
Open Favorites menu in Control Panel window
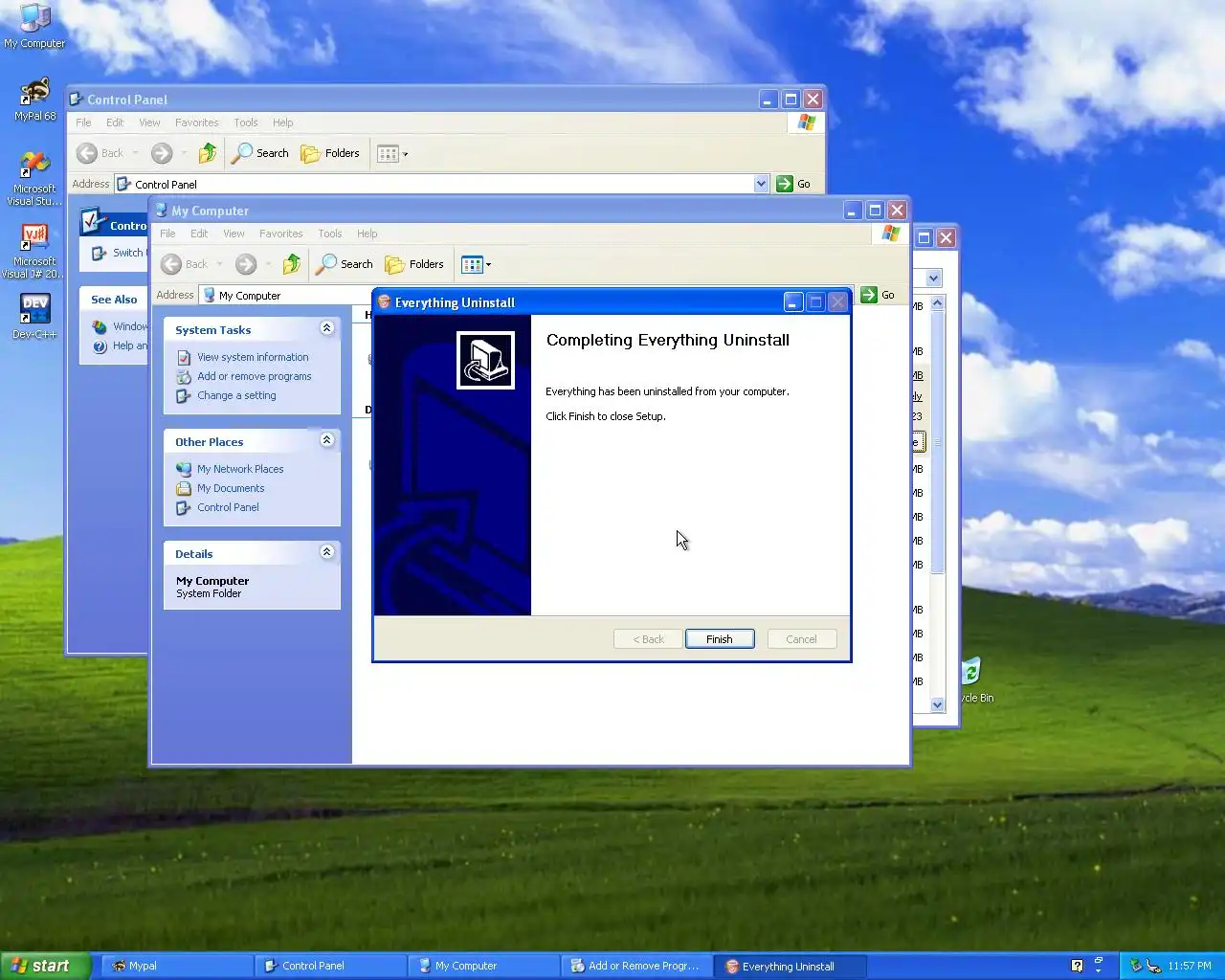click(x=196, y=122)
